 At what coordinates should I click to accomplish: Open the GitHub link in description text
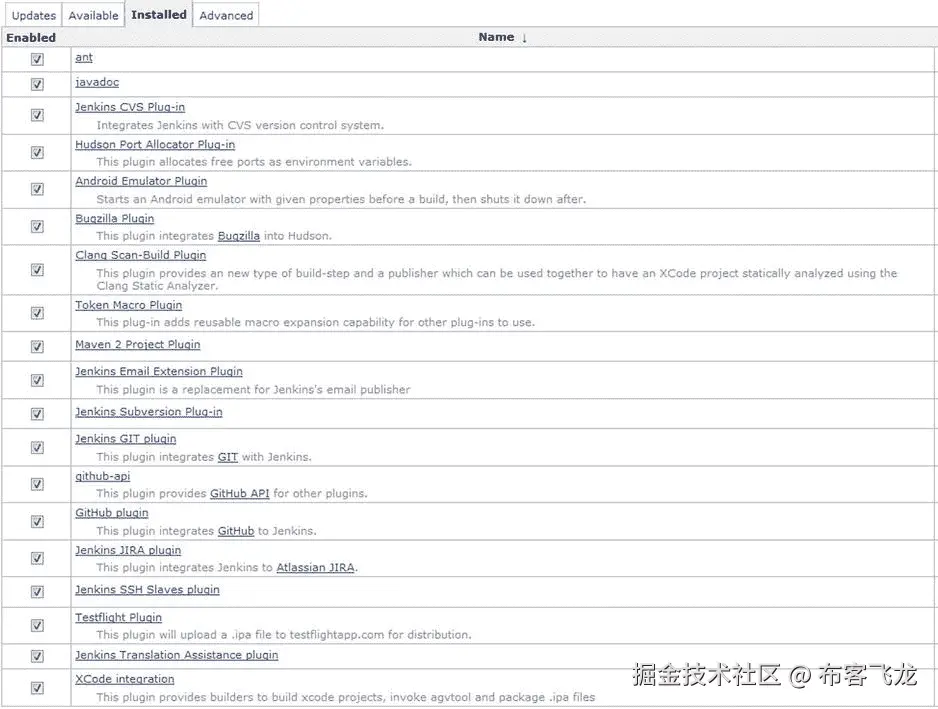point(236,531)
